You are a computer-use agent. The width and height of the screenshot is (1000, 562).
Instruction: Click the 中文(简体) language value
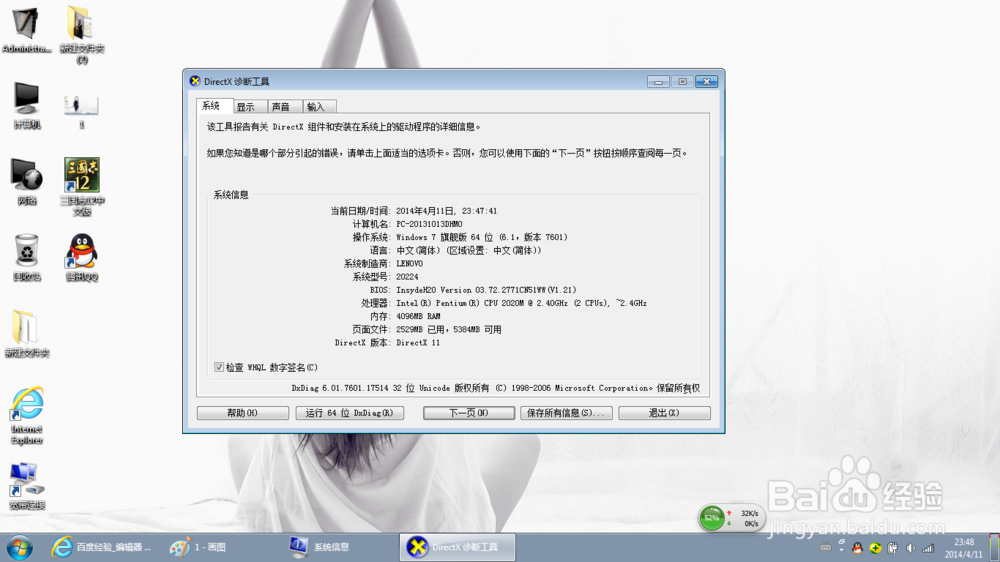418,250
